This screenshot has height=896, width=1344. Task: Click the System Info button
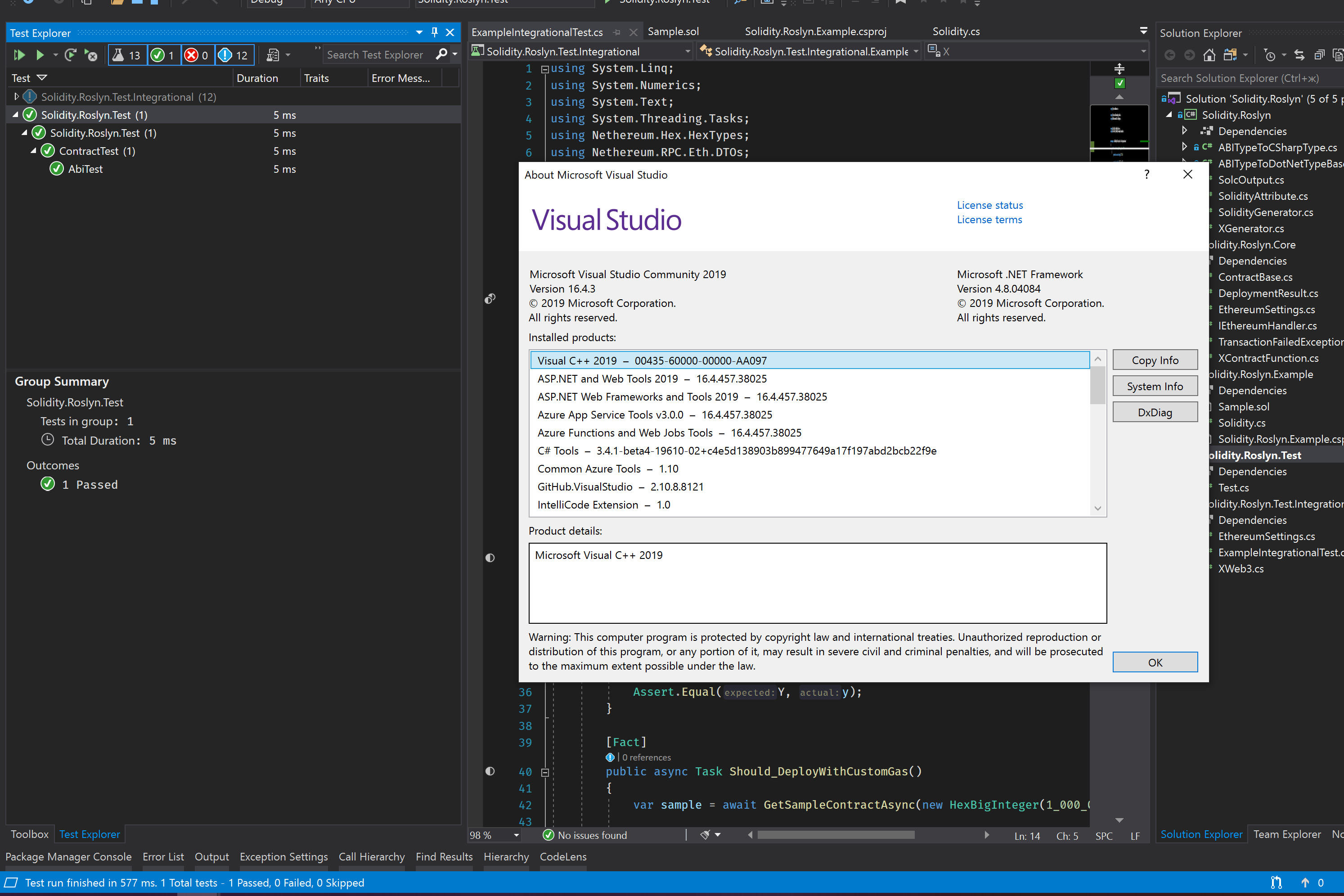(1155, 386)
